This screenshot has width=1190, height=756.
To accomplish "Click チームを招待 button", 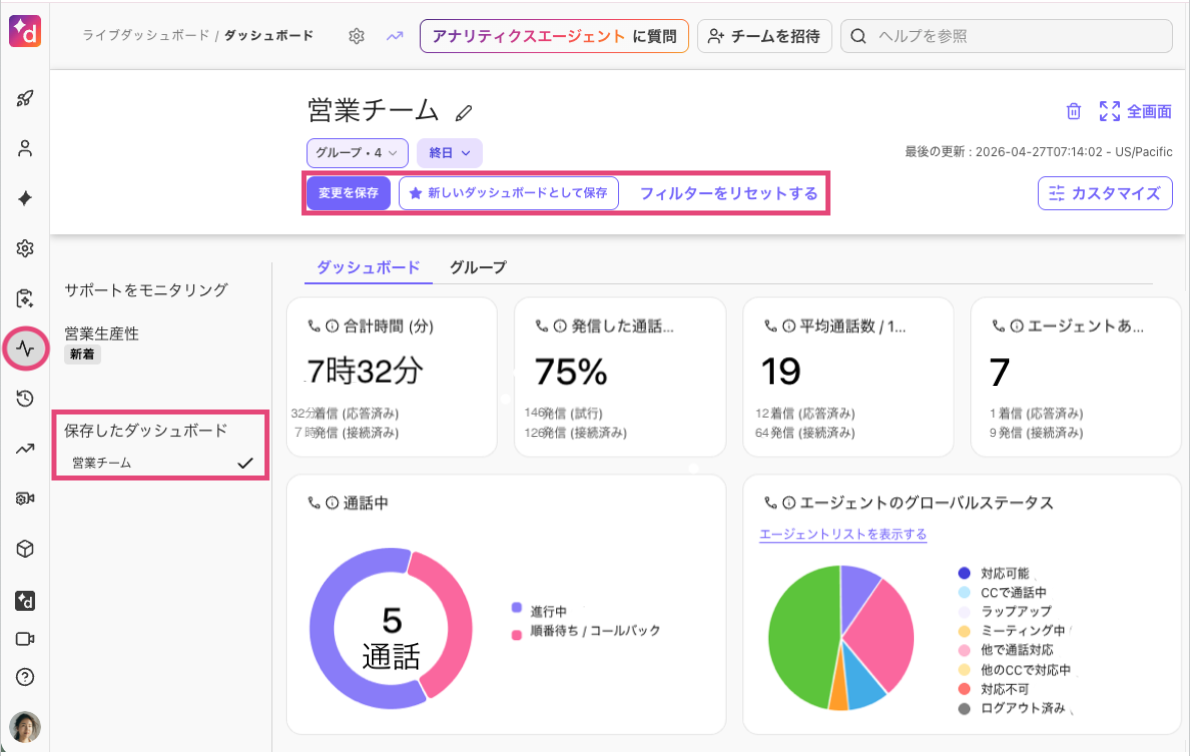I will pos(764,36).
